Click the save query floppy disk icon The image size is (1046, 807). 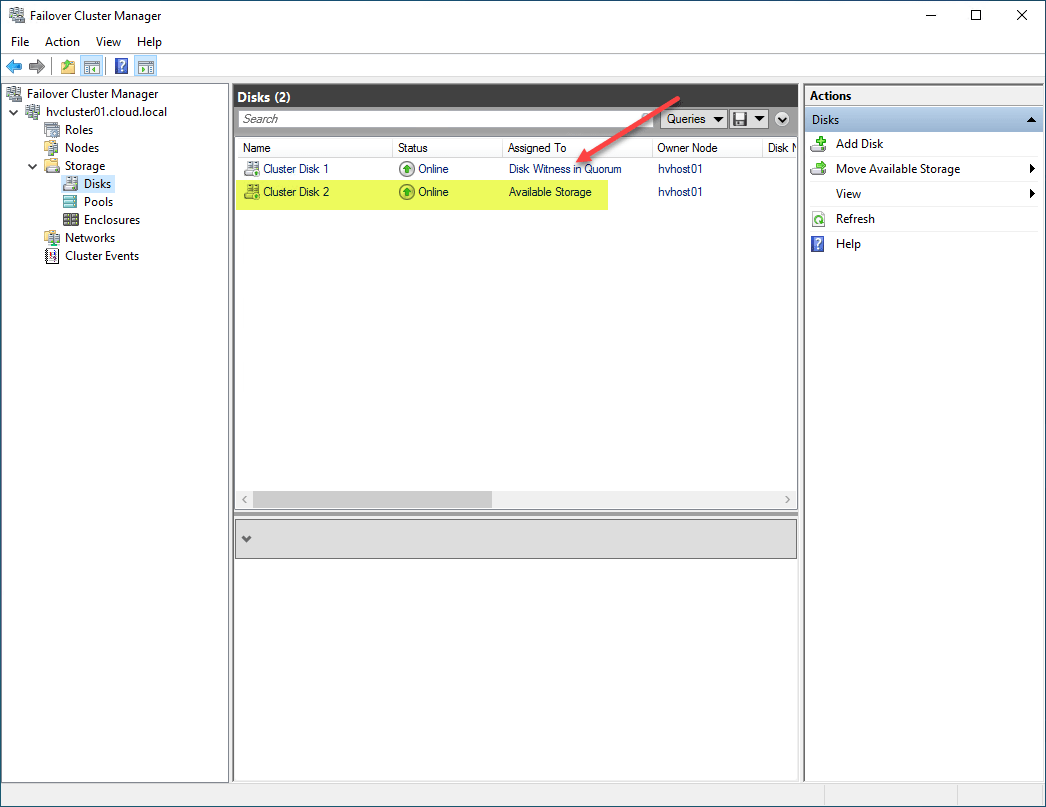point(740,119)
